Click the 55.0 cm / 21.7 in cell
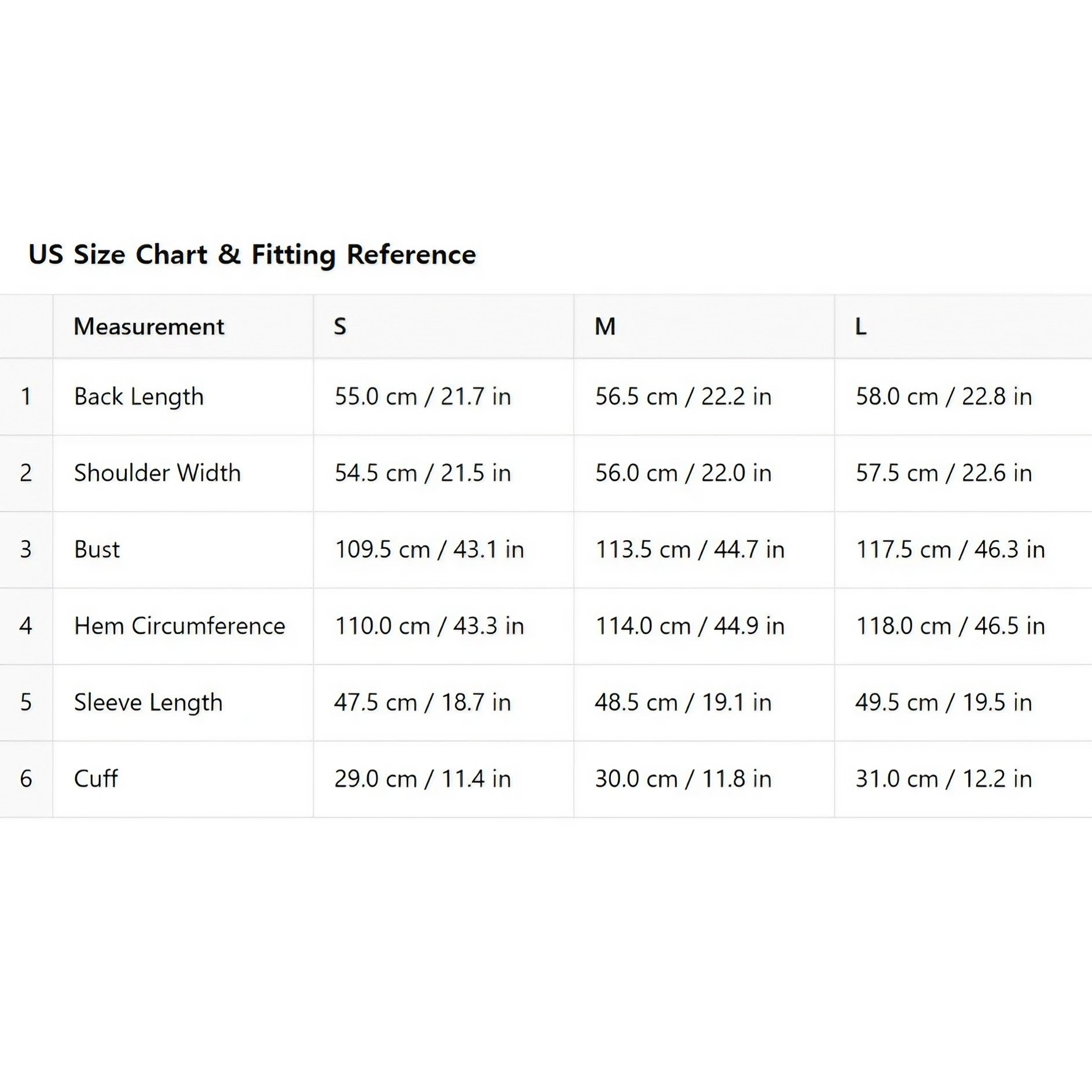 [x=444, y=397]
